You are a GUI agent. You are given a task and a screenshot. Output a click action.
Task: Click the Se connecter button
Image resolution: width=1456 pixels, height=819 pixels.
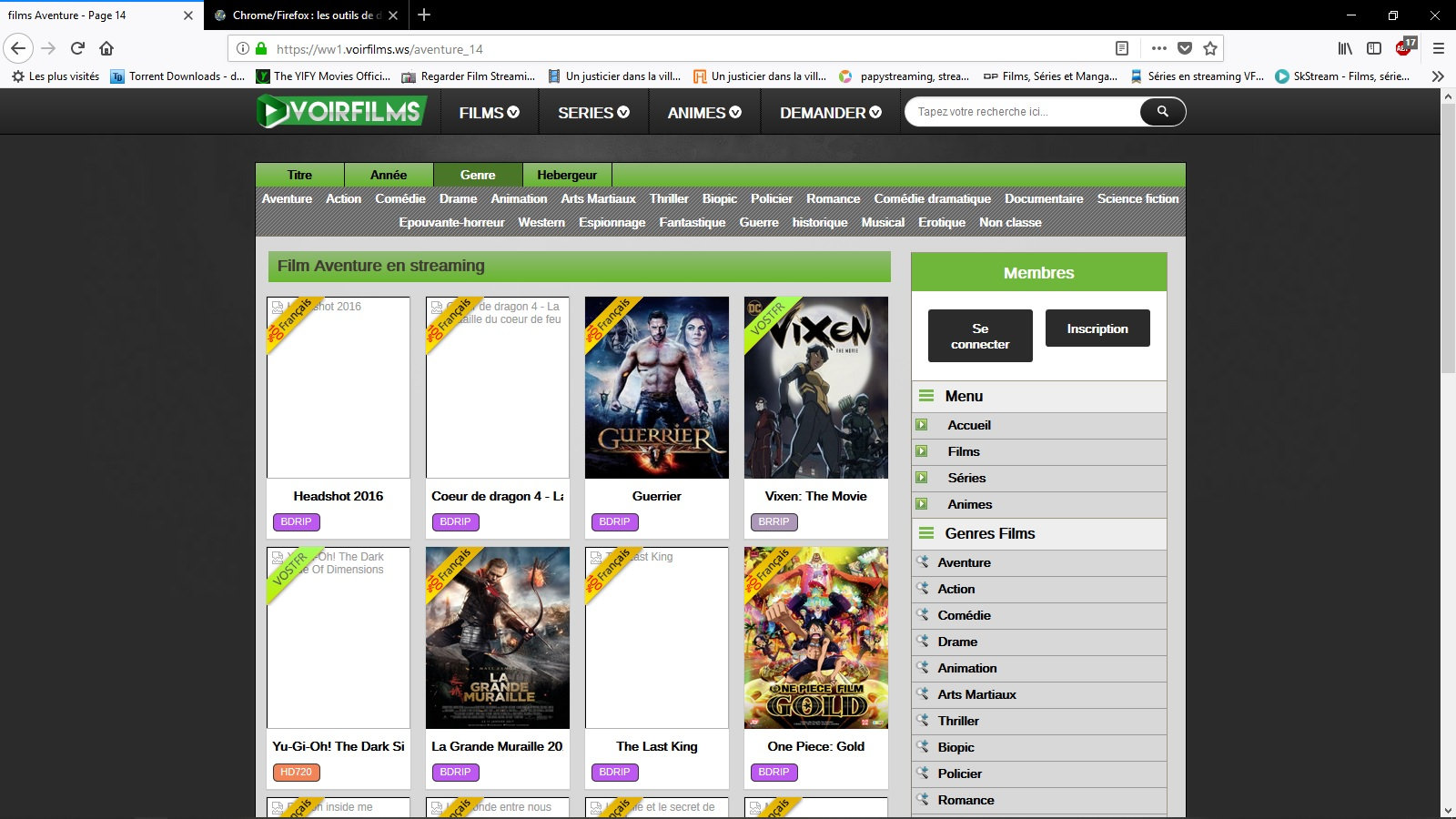tap(980, 336)
